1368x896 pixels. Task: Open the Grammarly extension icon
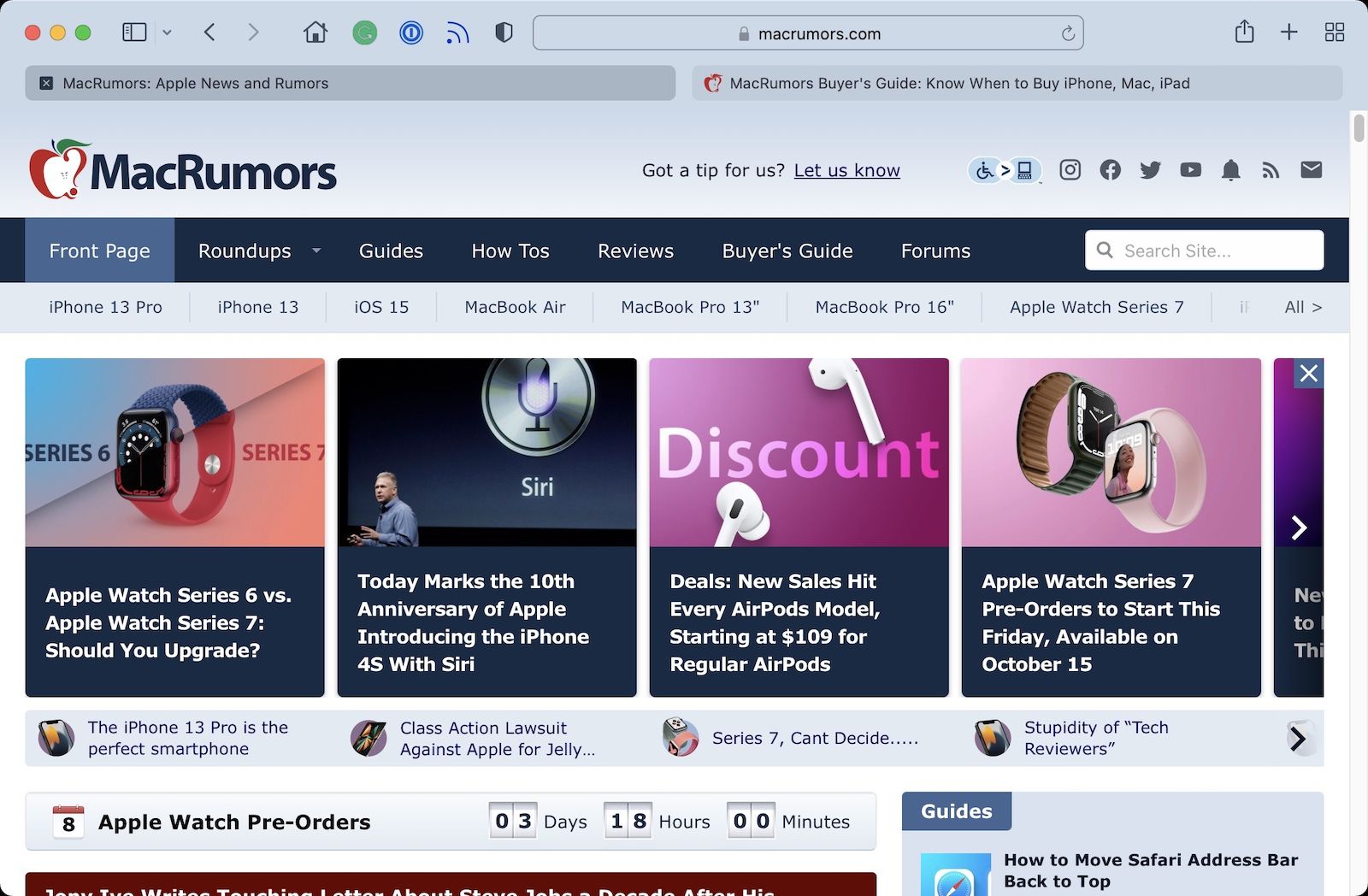pyautogui.click(x=365, y=33)
